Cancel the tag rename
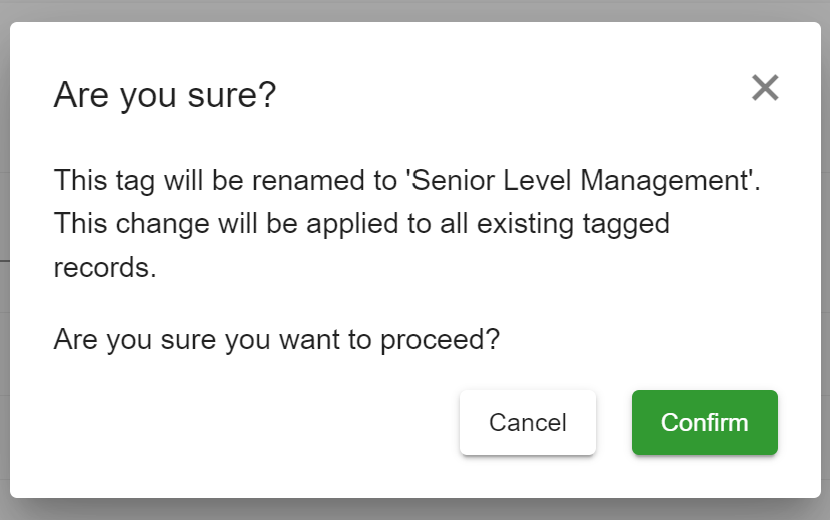 click(528, 423)
